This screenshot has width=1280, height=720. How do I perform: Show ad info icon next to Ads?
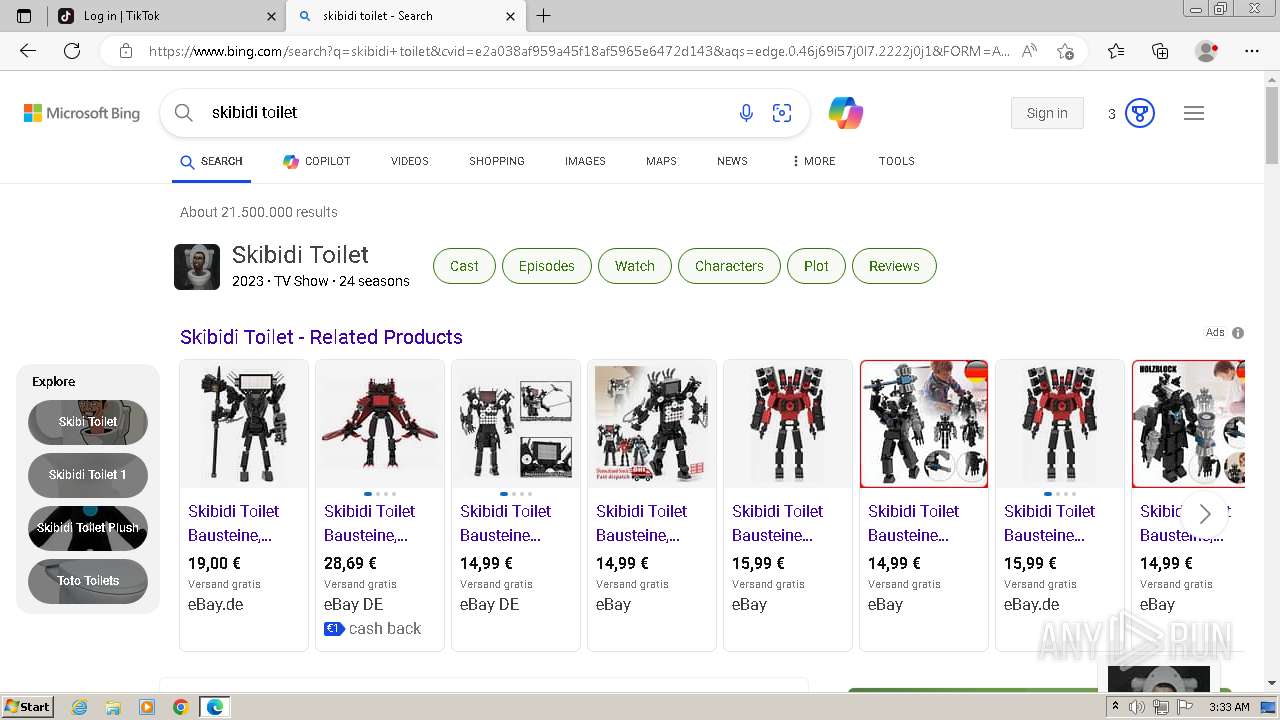click(1238, 333)
